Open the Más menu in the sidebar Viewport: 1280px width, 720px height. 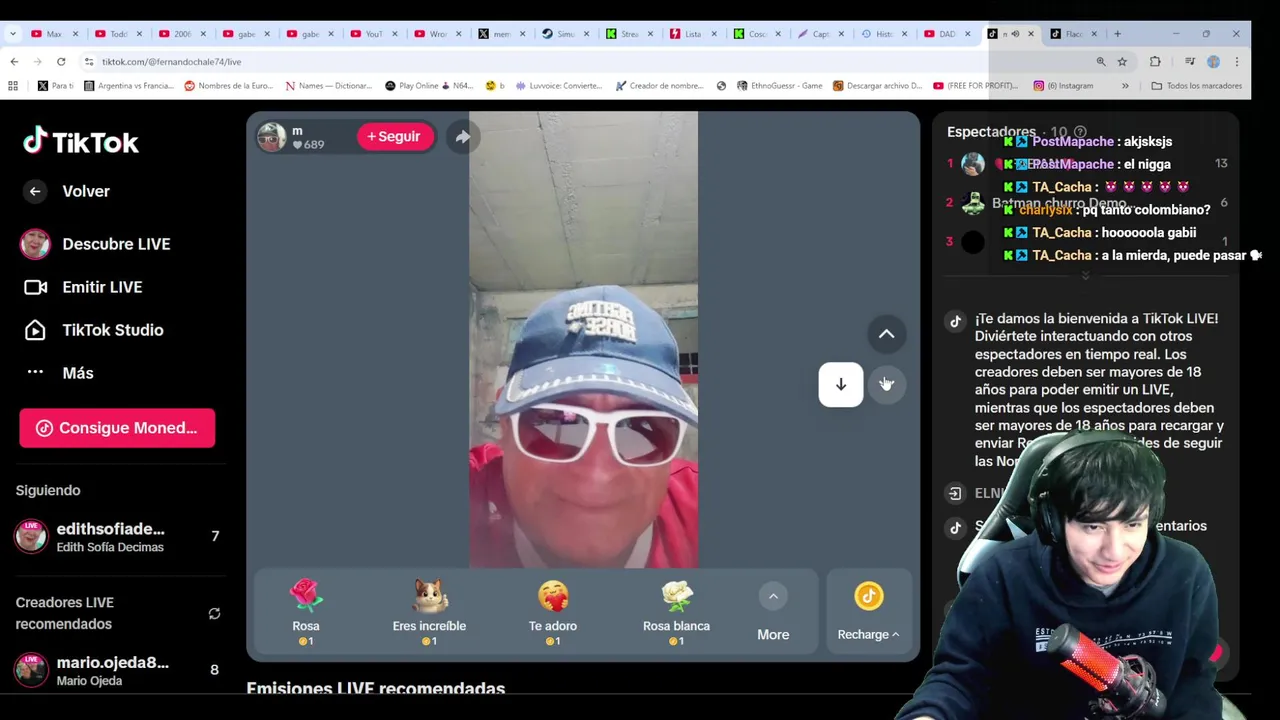click(x=60, y=373)
